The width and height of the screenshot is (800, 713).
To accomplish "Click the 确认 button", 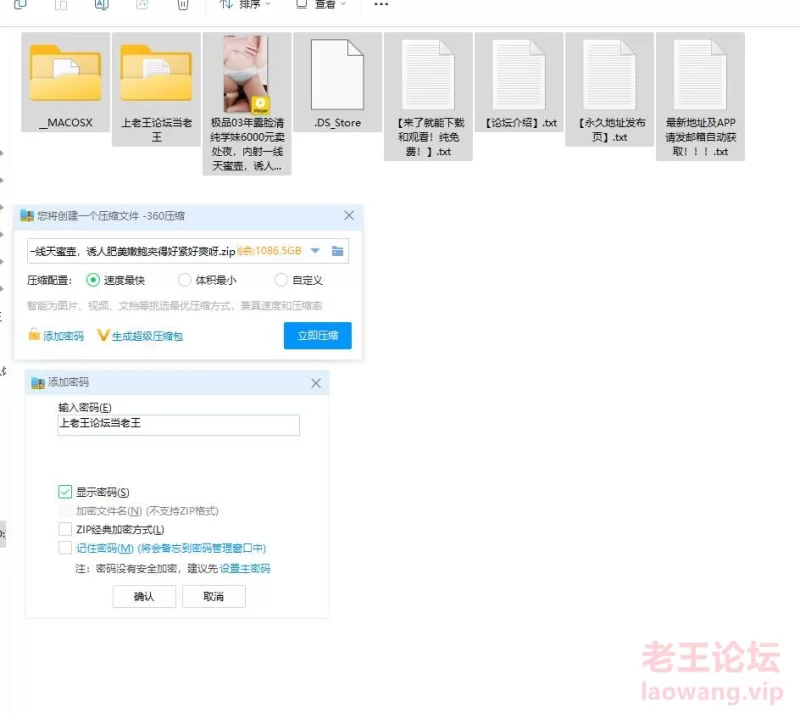I will point(144,596).
